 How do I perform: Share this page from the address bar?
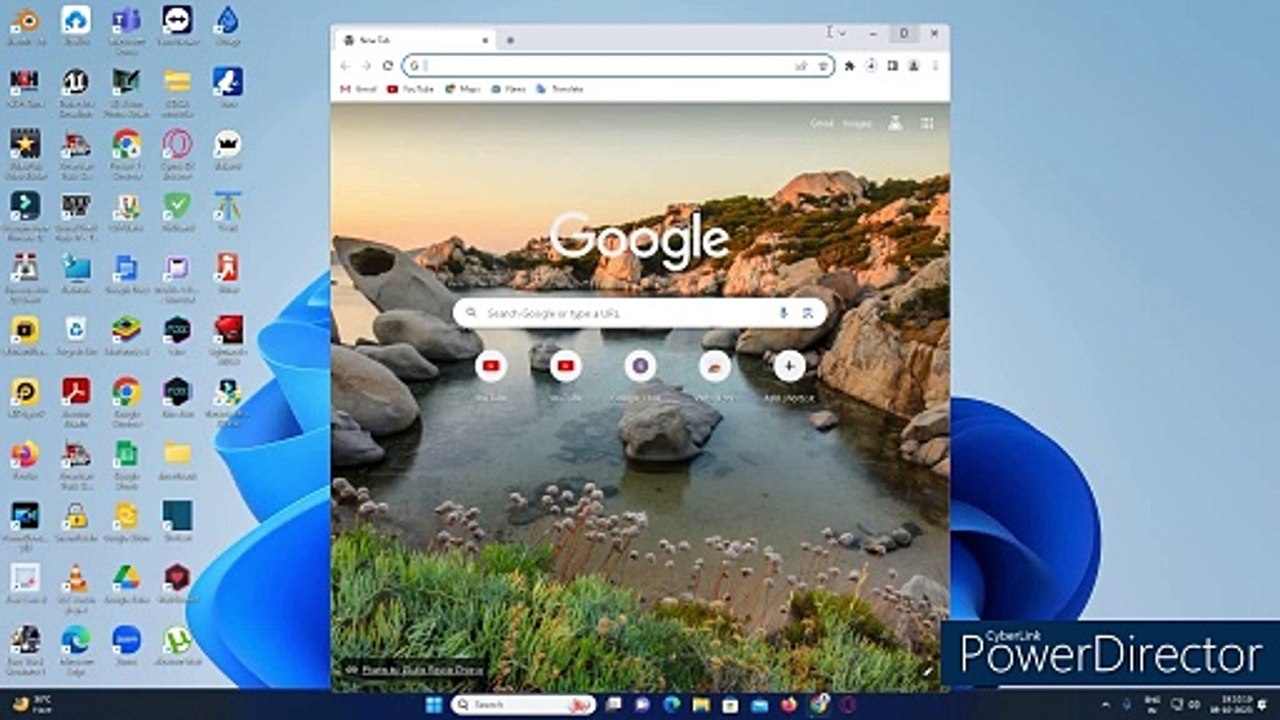tap(801, 66)
